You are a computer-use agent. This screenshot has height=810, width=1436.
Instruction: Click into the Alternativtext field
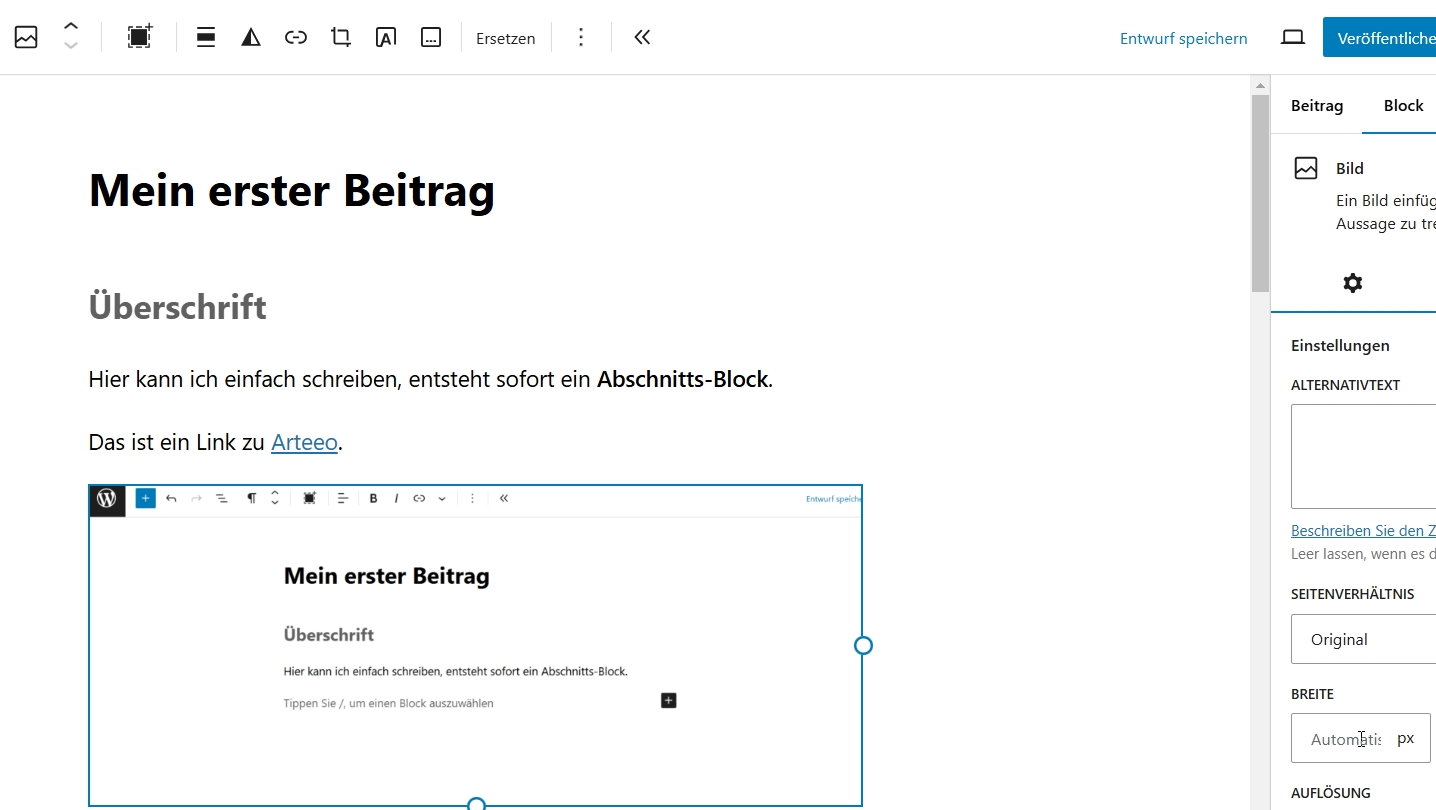pos(1363,456)
